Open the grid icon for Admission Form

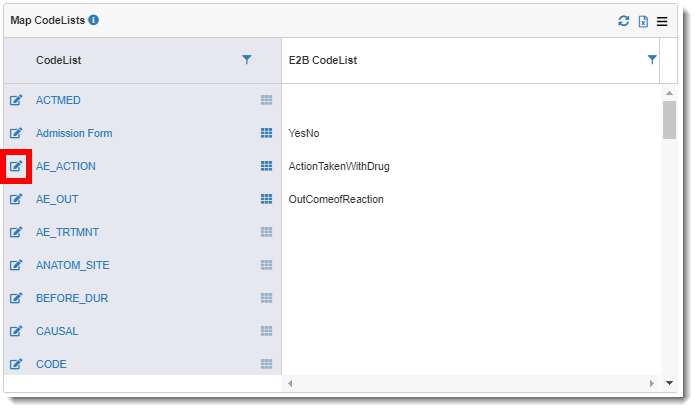click(x=266, y=133)
